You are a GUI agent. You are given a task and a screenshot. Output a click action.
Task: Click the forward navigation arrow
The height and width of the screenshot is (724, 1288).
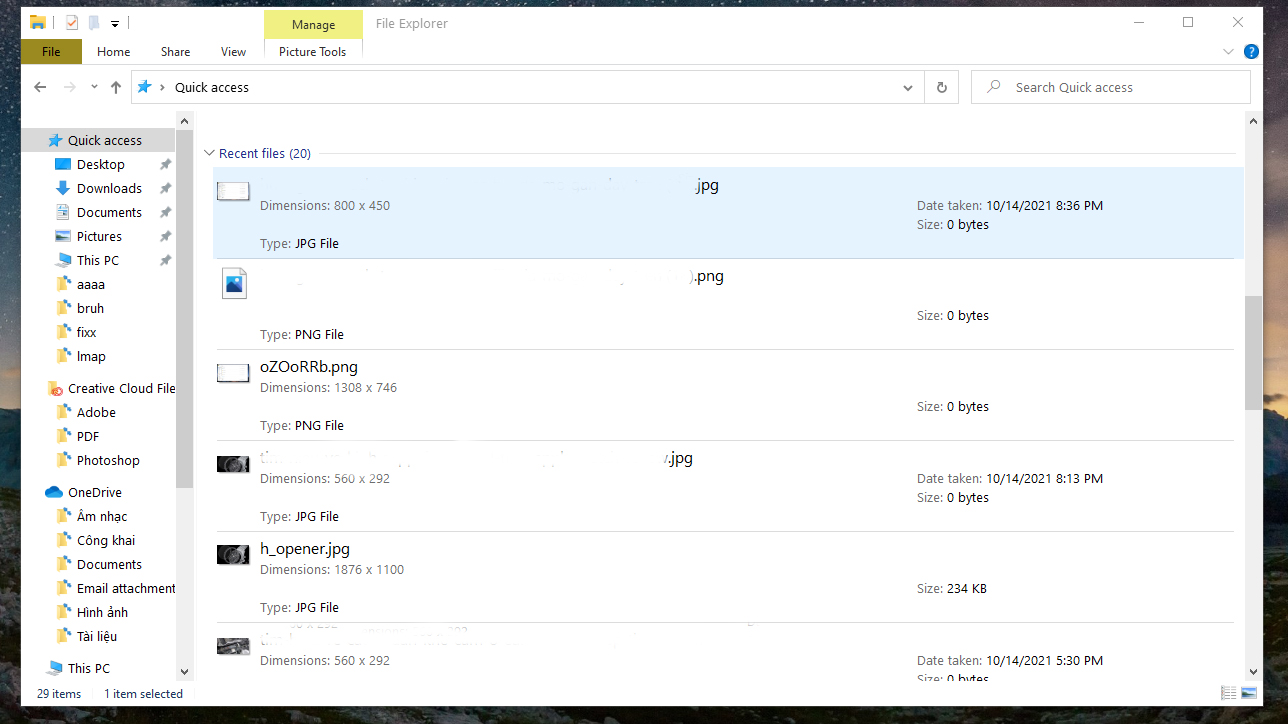pyautogui.click(x=70, y=87)
